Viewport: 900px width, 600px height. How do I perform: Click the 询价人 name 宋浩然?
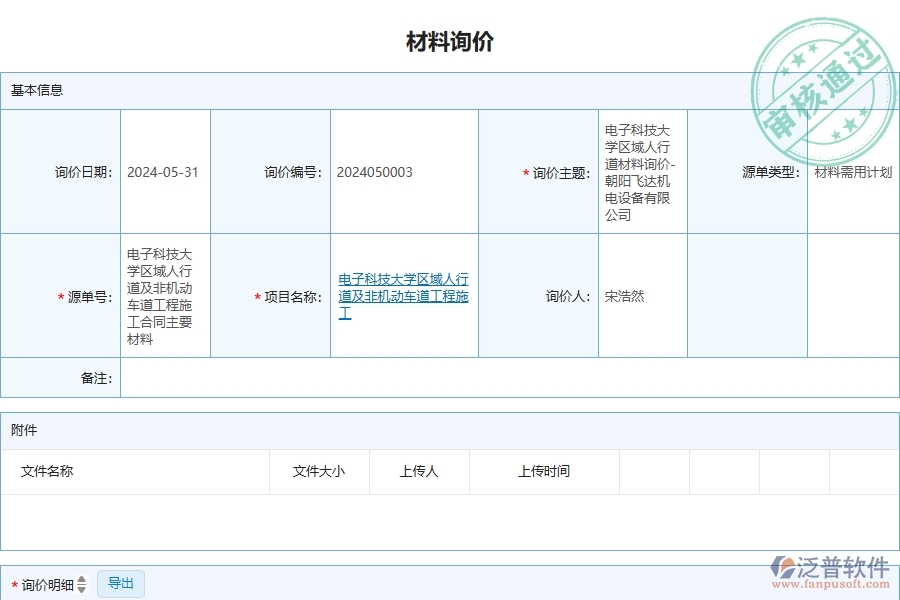[620, 295]
